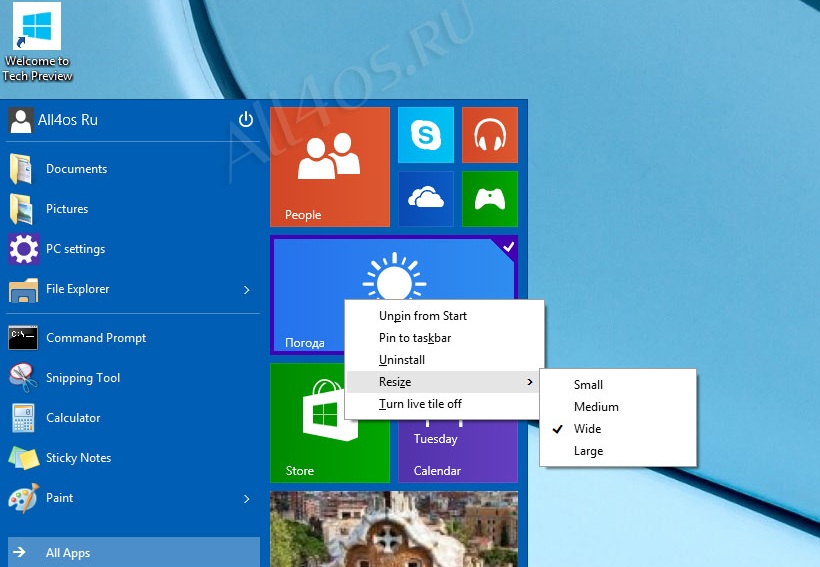Select Pin to taskbar
This screenshot has width=820, height=567.
[x=443, y=338]
